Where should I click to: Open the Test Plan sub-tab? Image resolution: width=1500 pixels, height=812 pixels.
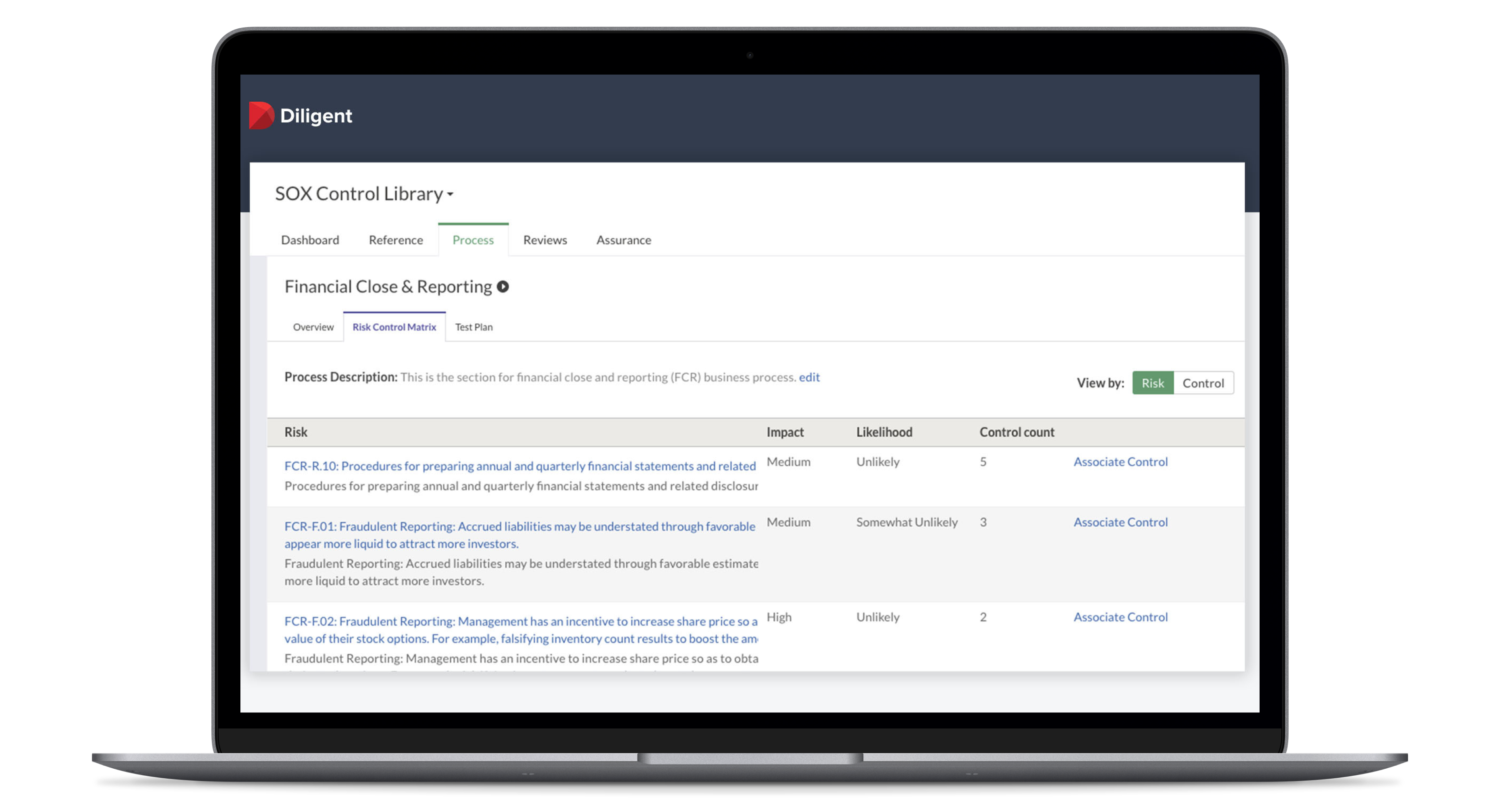tap(473, 327)
